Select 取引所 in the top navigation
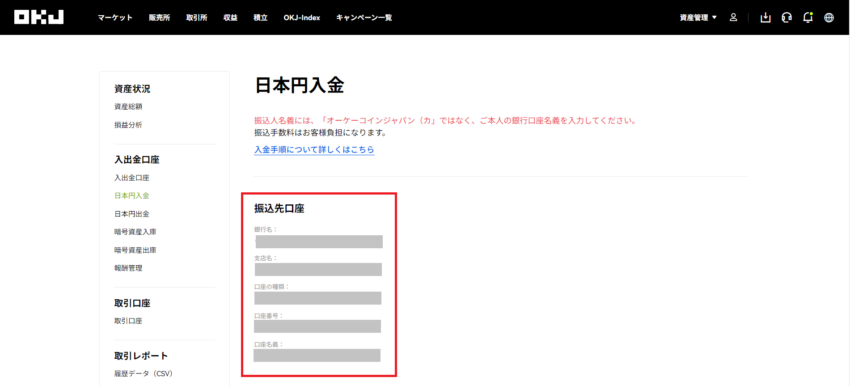The height and width of the screenshot is (386, 850). [x=196, y=17]
